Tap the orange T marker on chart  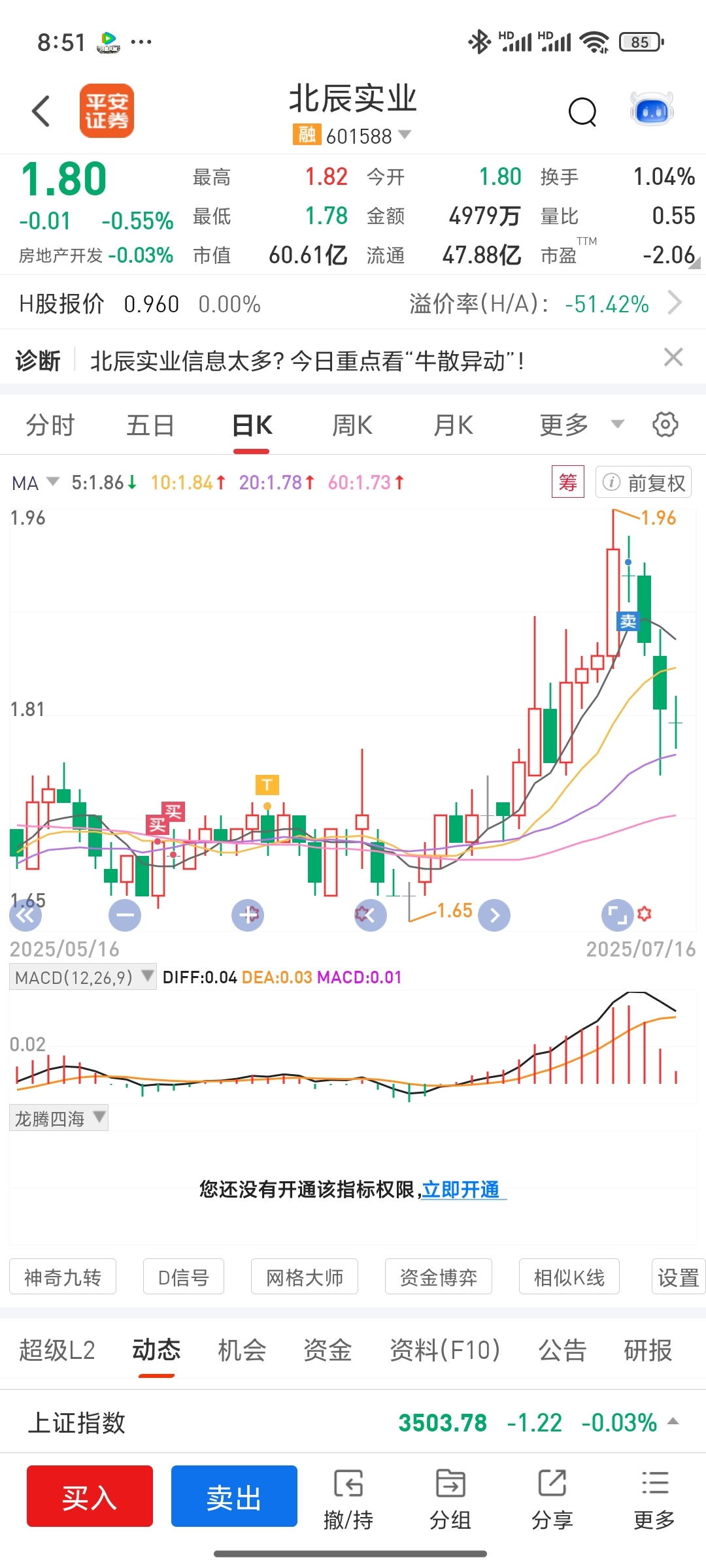[267, 784]
